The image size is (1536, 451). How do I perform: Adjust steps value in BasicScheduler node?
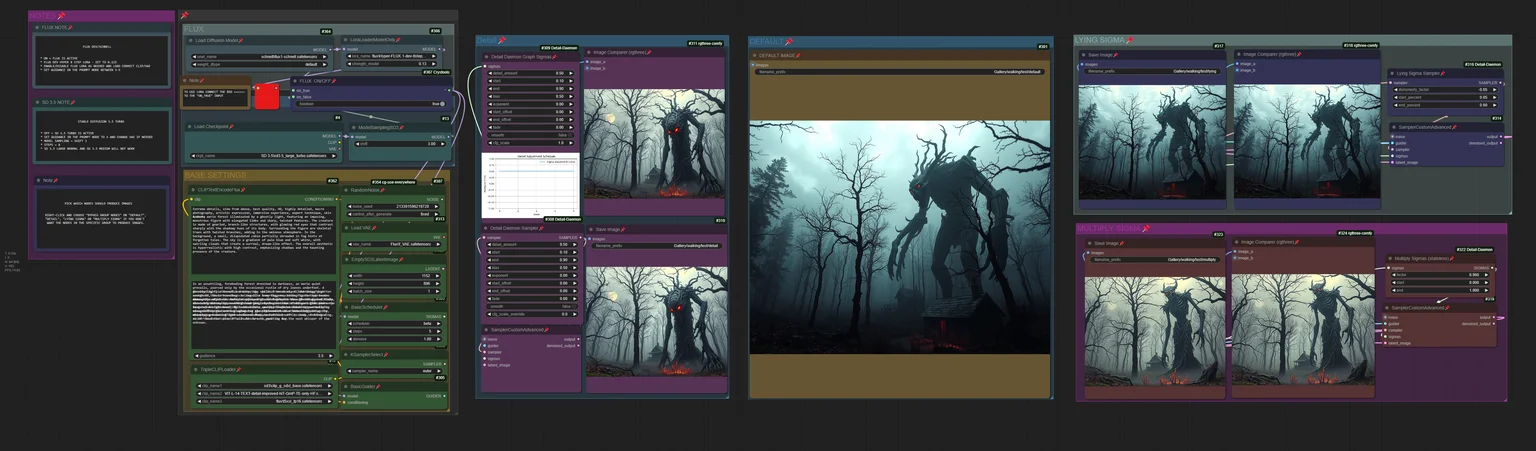395,331
